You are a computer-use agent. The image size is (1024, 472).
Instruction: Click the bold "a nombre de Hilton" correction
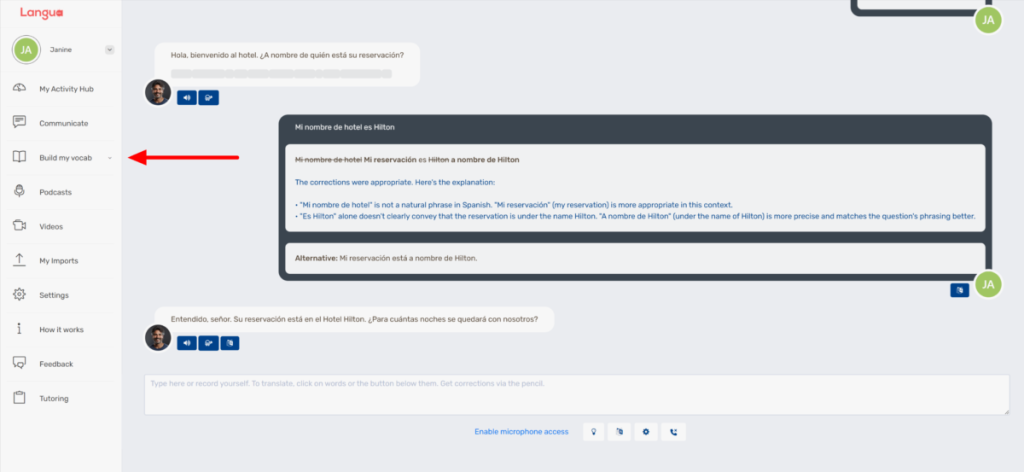(x=485, y=159)
